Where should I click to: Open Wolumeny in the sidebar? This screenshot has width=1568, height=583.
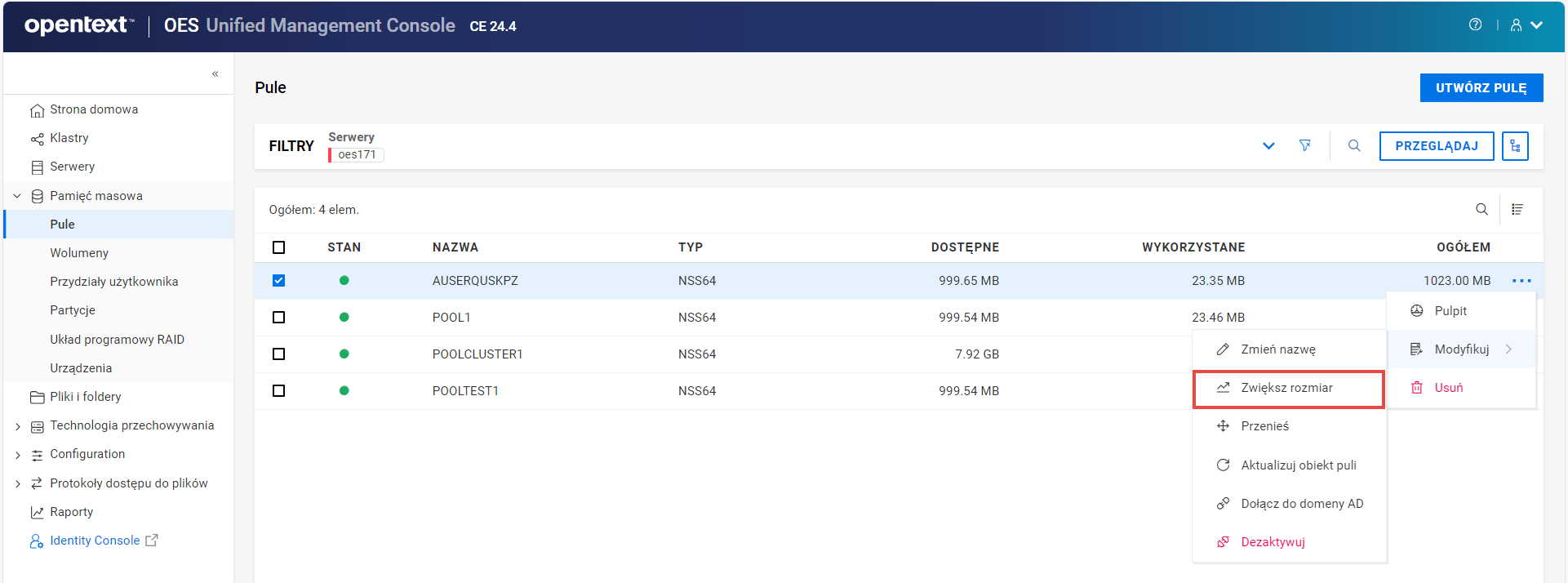click(x=79, y=253)
